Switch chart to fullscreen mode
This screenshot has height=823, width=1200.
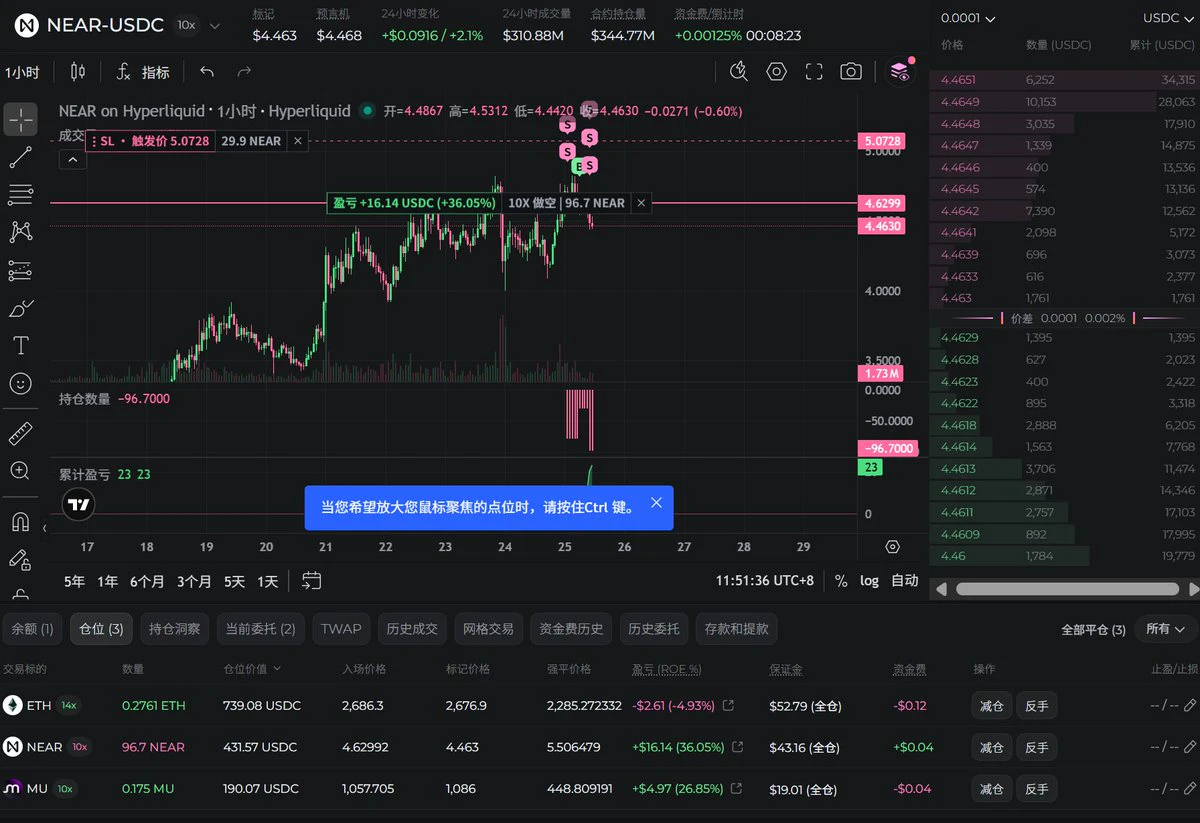tap(814, 71)
